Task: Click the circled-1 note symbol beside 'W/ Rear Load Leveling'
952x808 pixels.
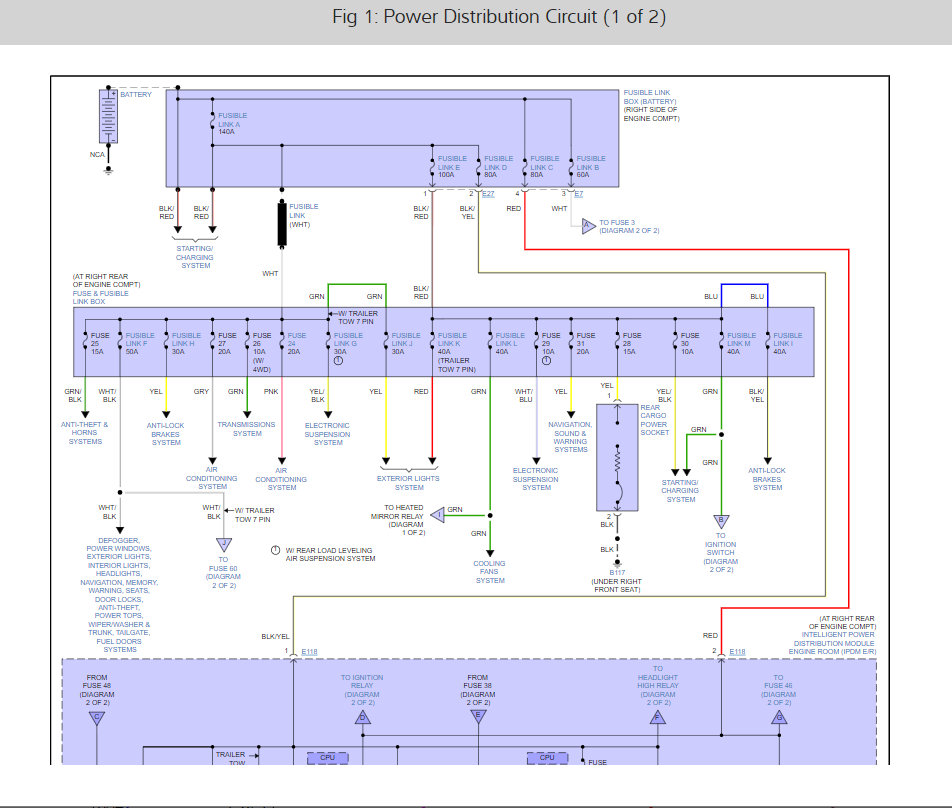Action: click(275, 550)
